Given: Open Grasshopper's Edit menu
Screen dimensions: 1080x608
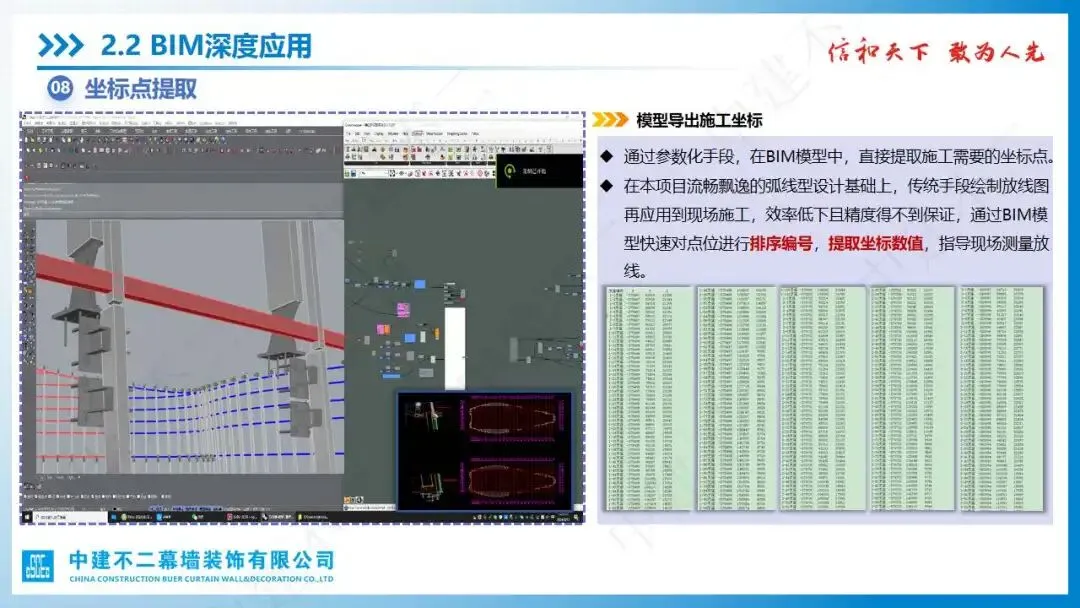Looking at the screenshot, I should click(357, 134).
